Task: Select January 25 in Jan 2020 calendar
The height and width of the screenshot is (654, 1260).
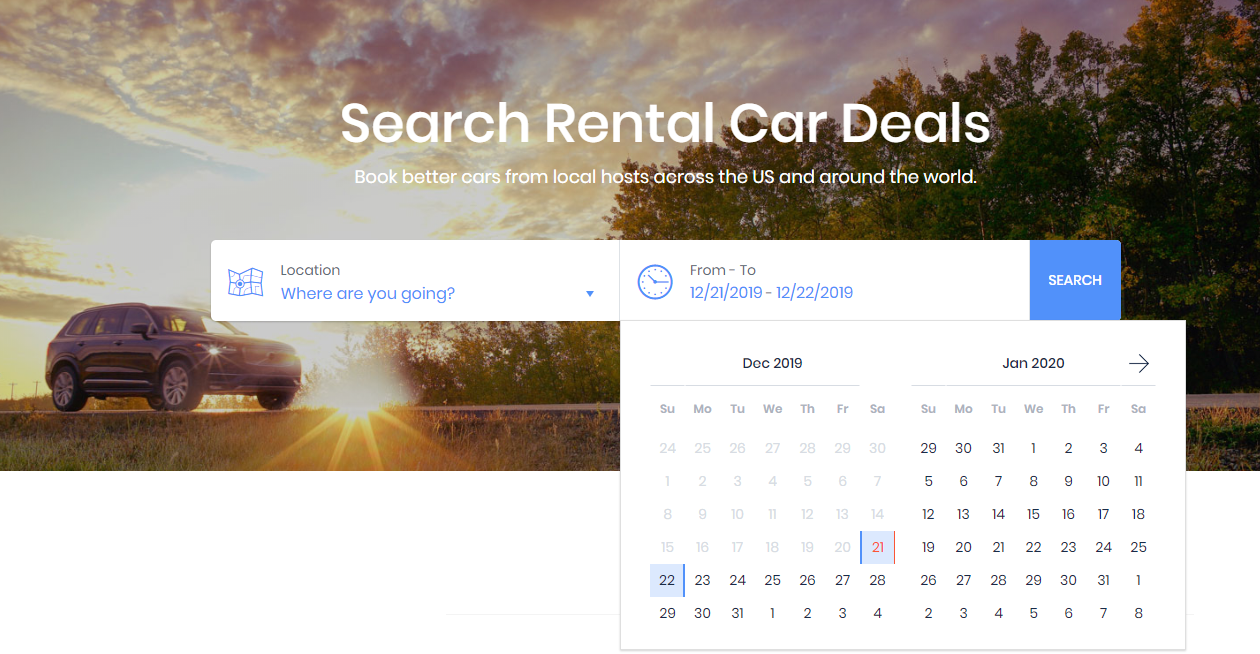Action: tap(1138, 547)
